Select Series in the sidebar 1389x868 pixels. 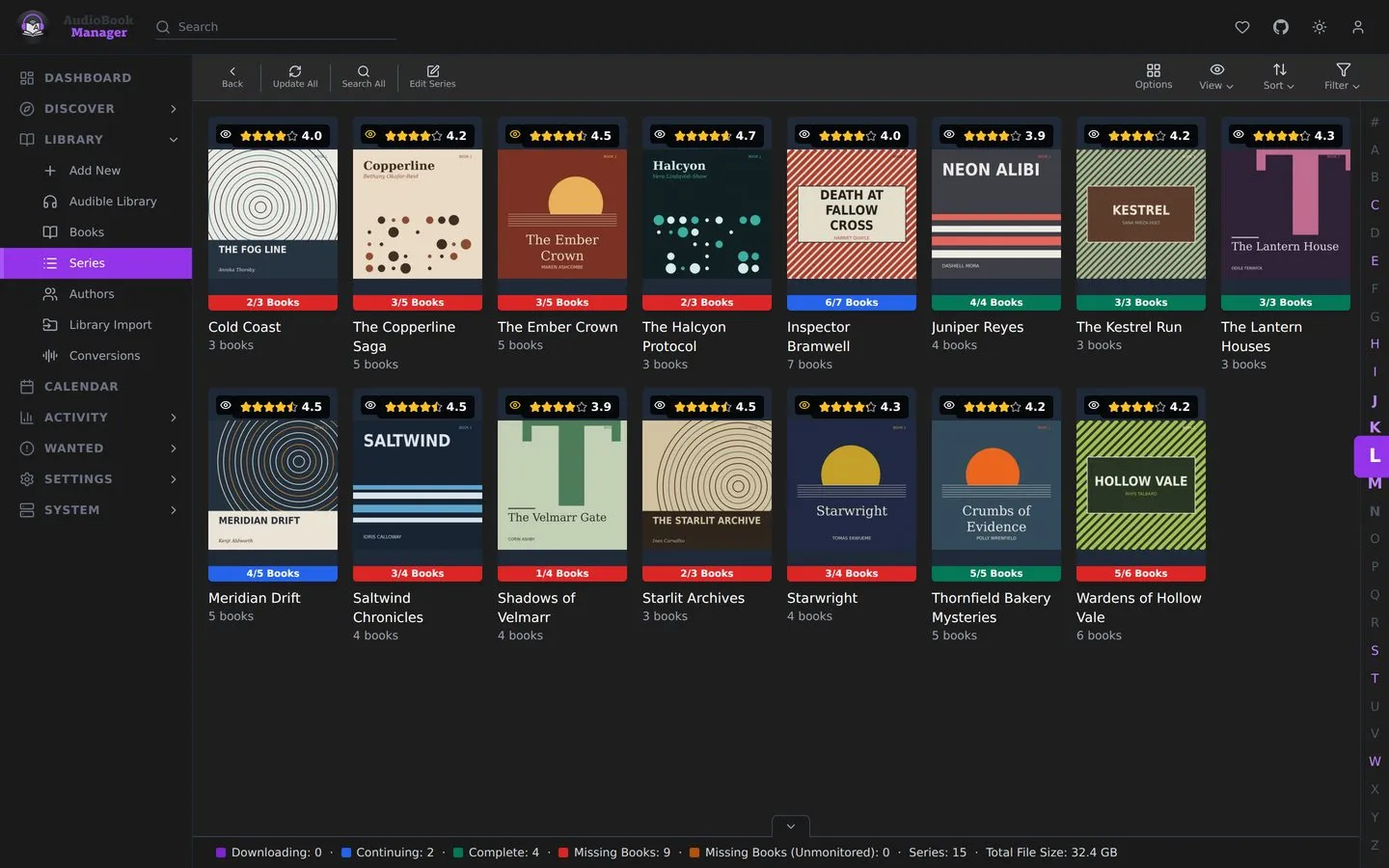[96, 263]
